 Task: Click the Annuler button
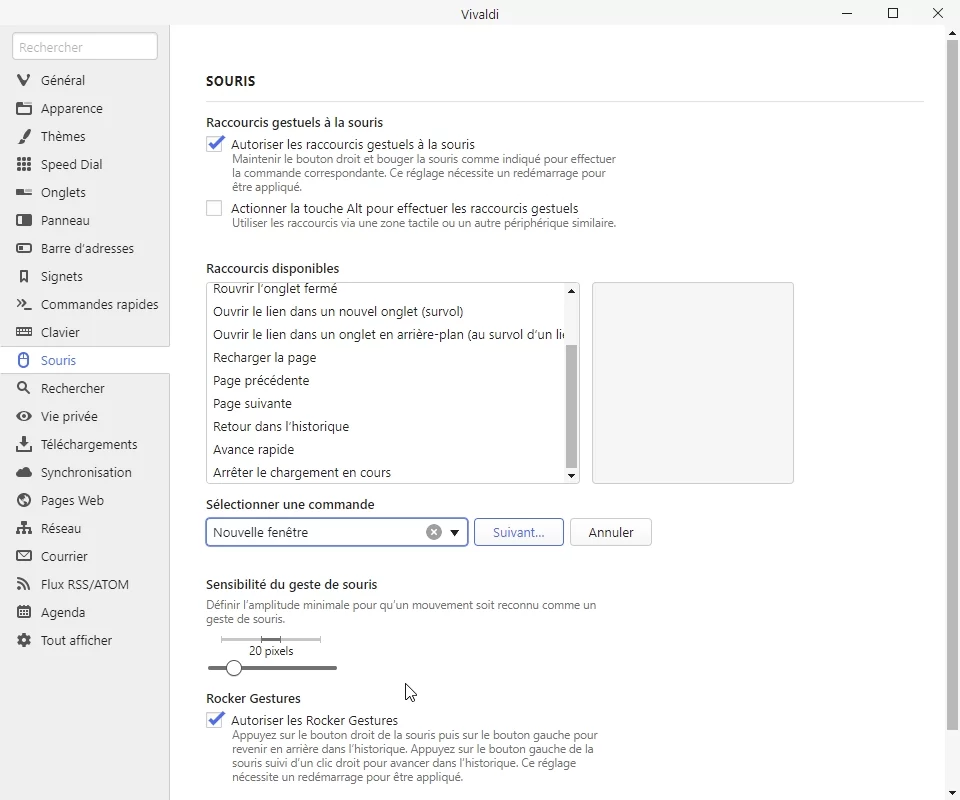(610, 533)
